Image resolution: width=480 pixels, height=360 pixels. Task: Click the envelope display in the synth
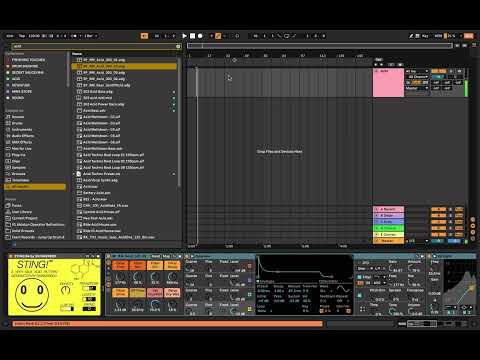pyautogui.click(x=304, y=267)
